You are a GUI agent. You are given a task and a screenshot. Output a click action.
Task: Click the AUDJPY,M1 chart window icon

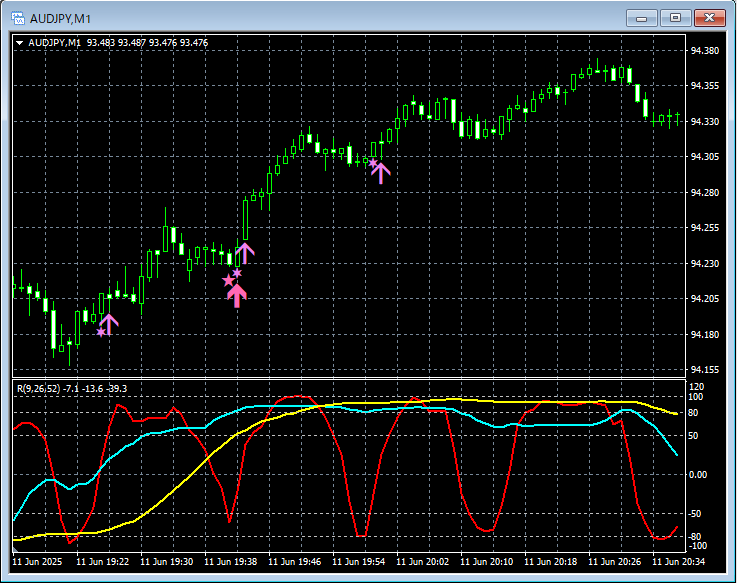coord(18,18)
